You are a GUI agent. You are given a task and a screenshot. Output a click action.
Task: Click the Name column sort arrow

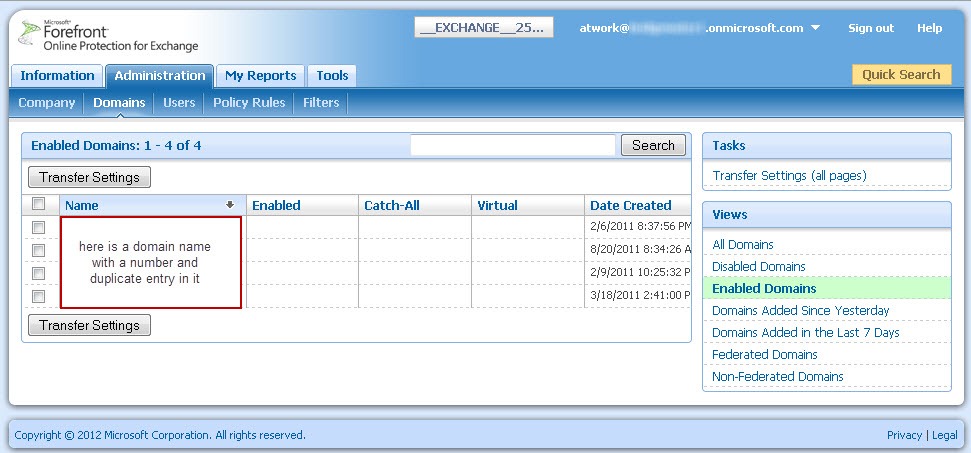(230, 205)
